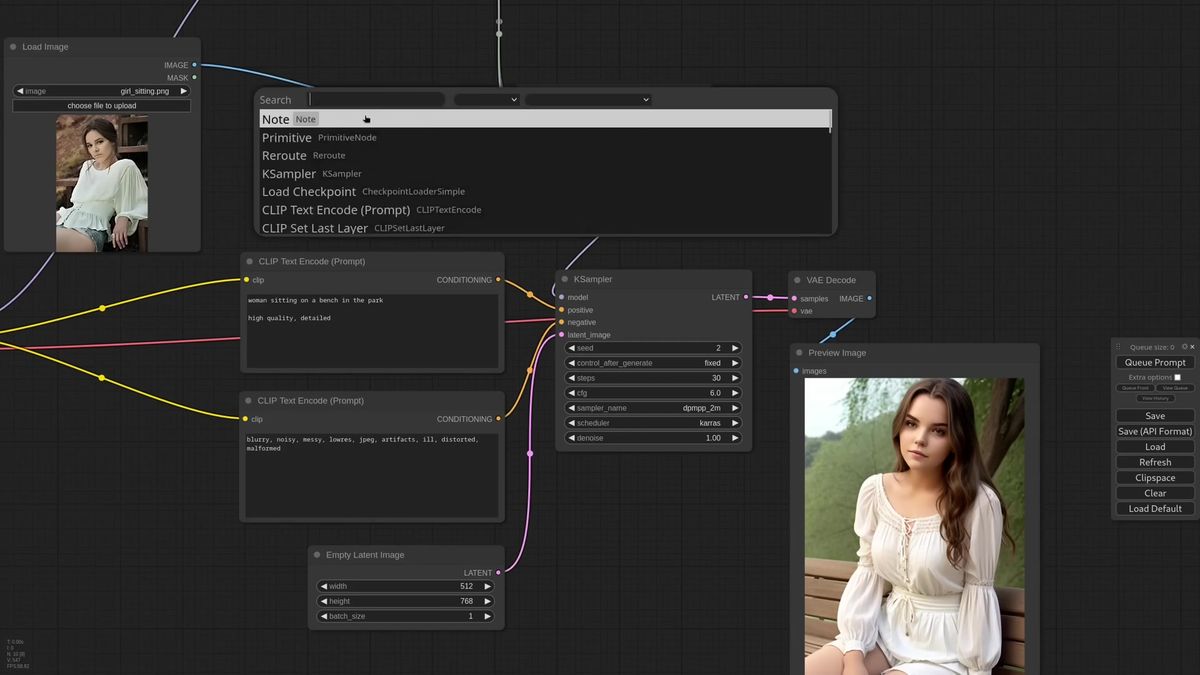Click the generated picture in Preview Image
Viewport: 1200px width, 675px height.
tap(914, 526)
